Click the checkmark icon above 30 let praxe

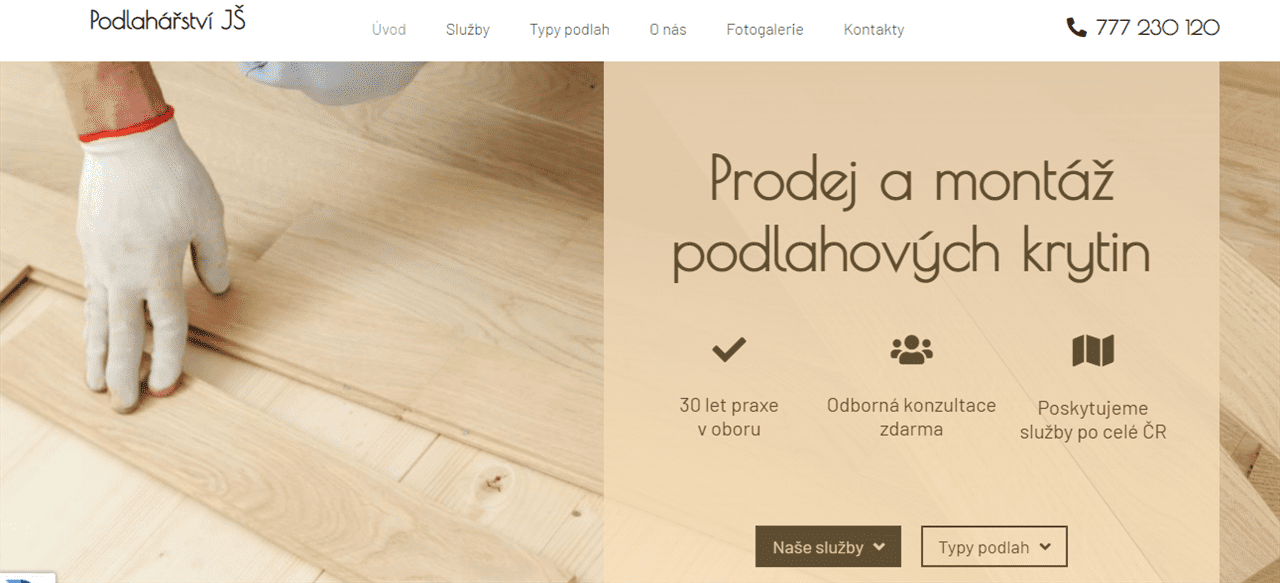click(x=729, y=349)
